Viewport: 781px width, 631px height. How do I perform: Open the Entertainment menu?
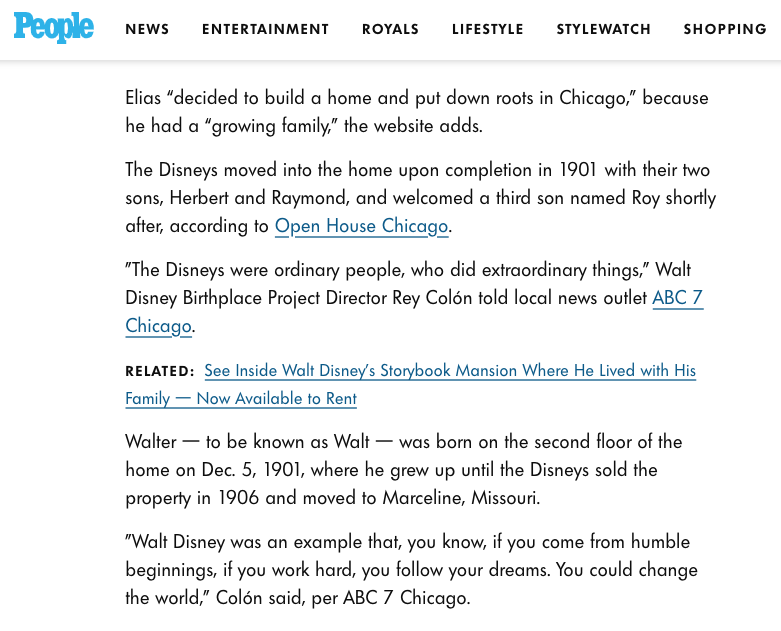(x=265, y=29)
